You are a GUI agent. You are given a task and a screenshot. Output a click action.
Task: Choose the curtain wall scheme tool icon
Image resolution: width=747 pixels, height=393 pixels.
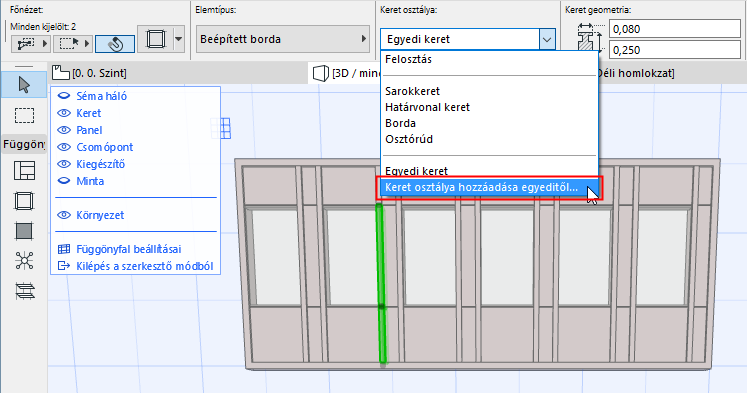click(x=24, y=171)
